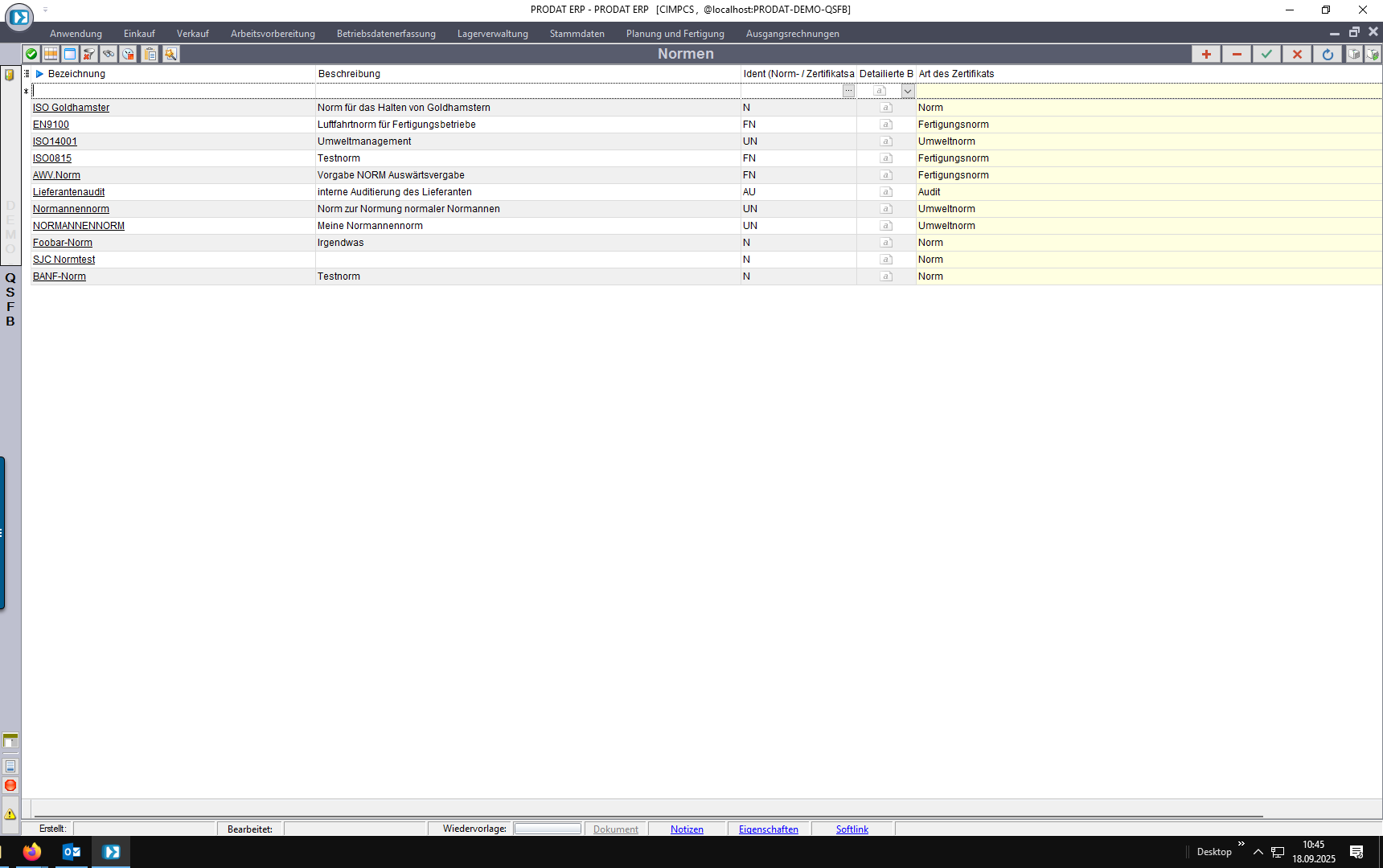This screenshot has height=868, width=1383.
Task: Click the Wiedervorlage field in the status bar
Action: [548, 829]
